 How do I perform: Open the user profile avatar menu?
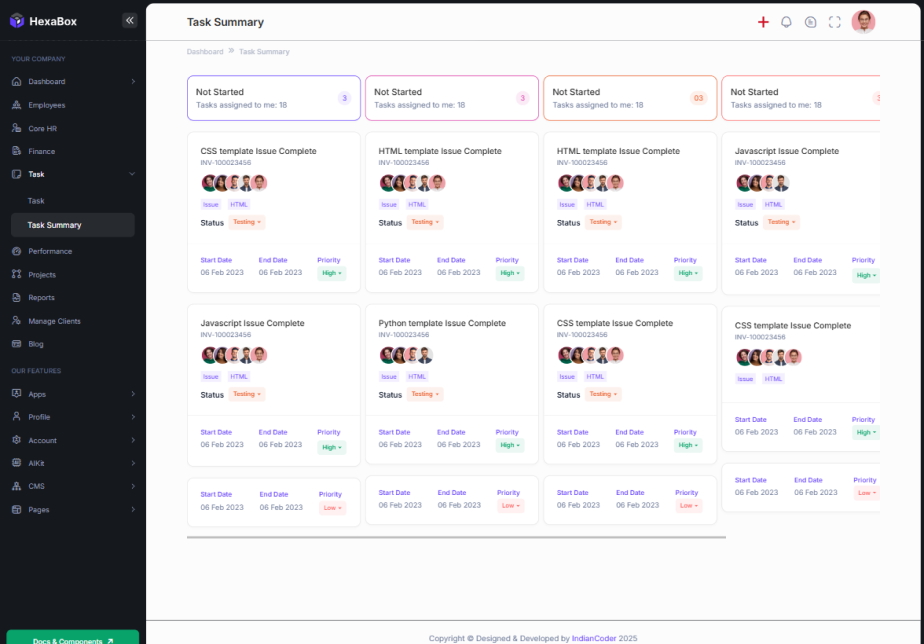[x=863, y=22]
